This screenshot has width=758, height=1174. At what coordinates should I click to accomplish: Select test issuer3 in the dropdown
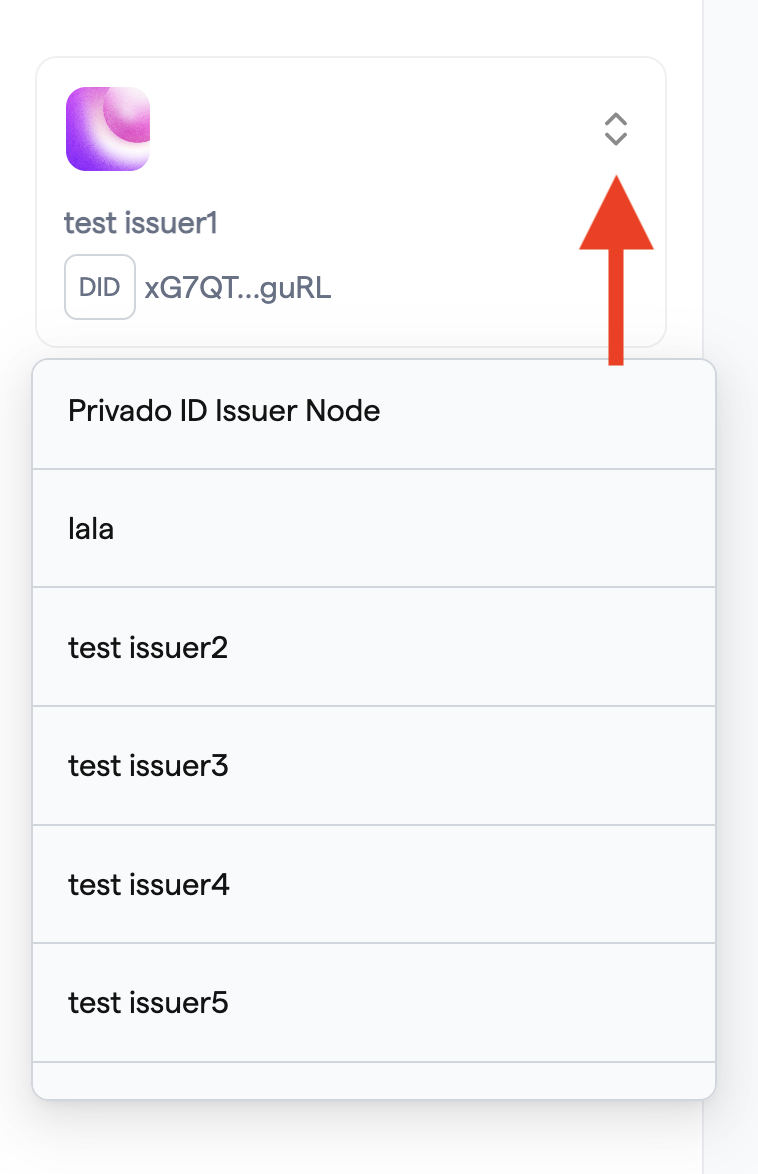374,766
